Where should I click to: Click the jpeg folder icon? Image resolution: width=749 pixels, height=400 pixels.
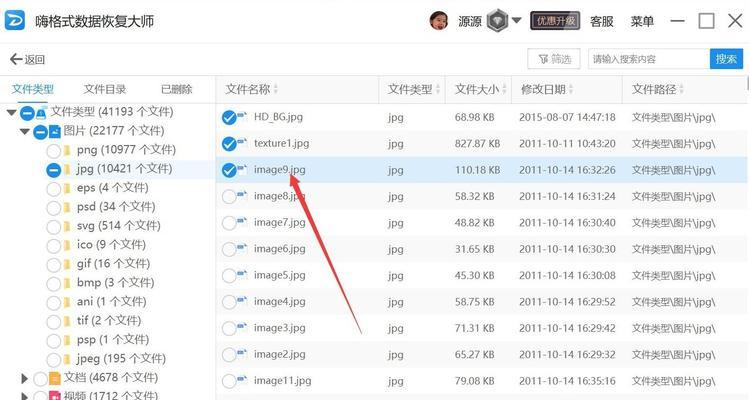pyautogui.click(x=67, y=359)
